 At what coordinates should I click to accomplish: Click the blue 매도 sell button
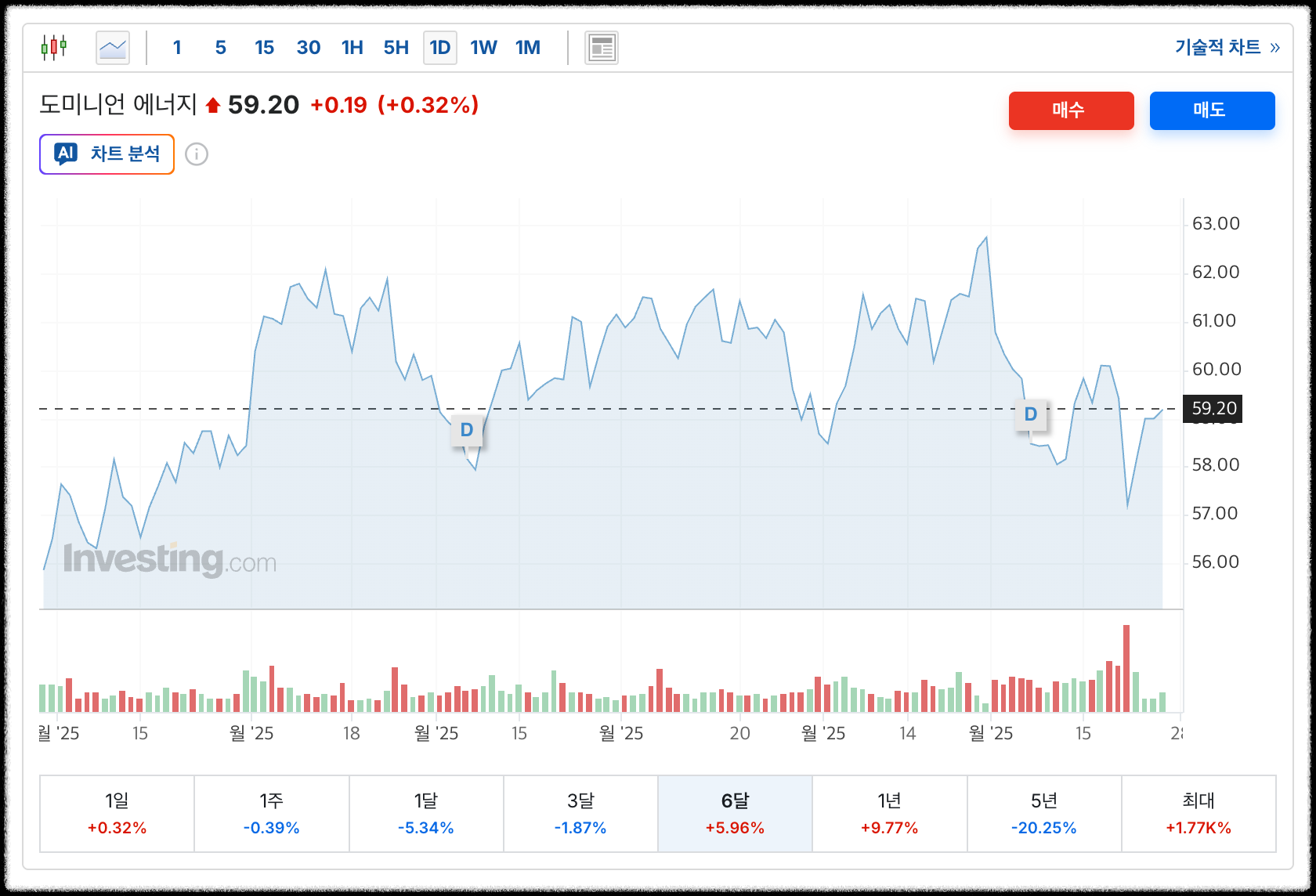point(1212,110)
